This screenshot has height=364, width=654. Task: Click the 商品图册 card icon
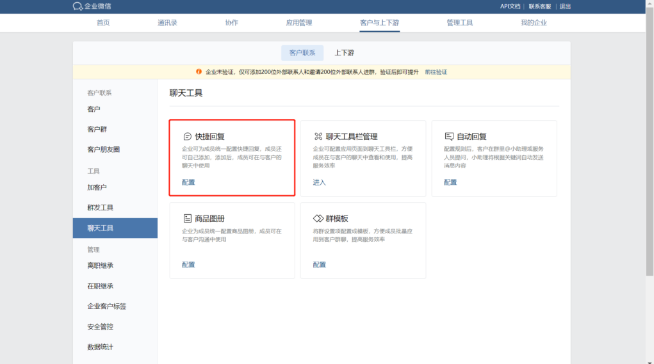click(188, 218)
